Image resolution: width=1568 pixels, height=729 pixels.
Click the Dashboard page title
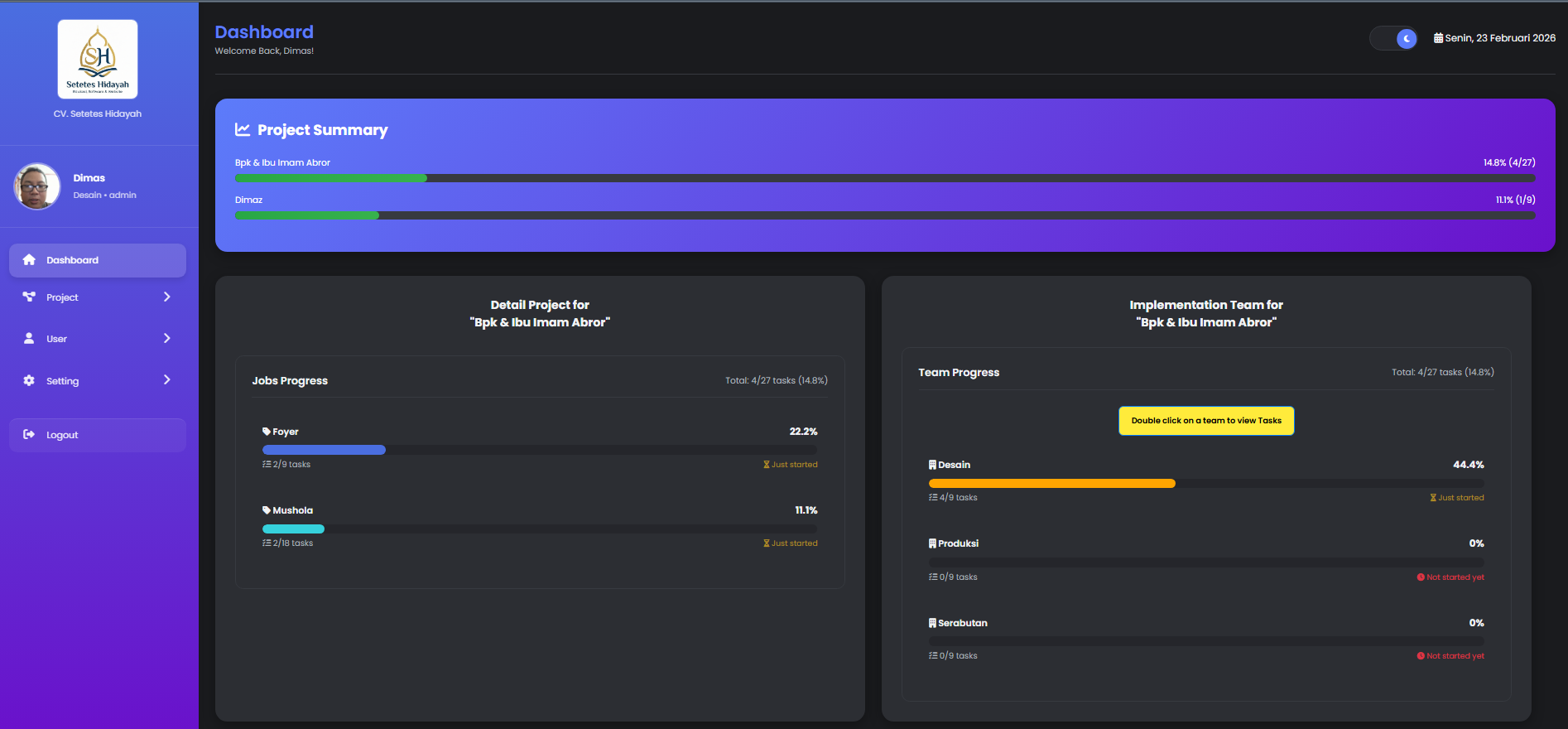pos(264,31)
